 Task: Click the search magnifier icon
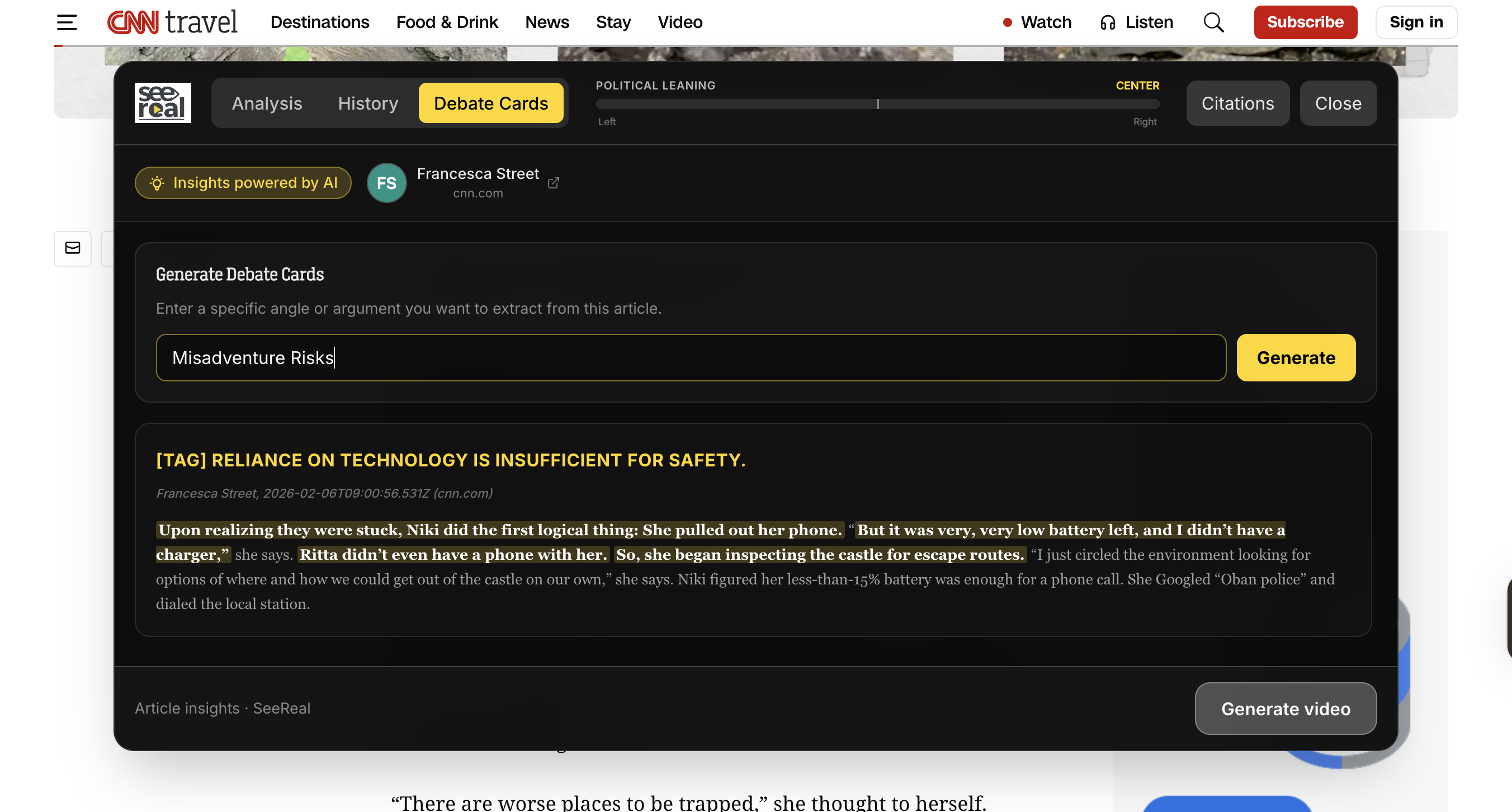[1213, 22]
